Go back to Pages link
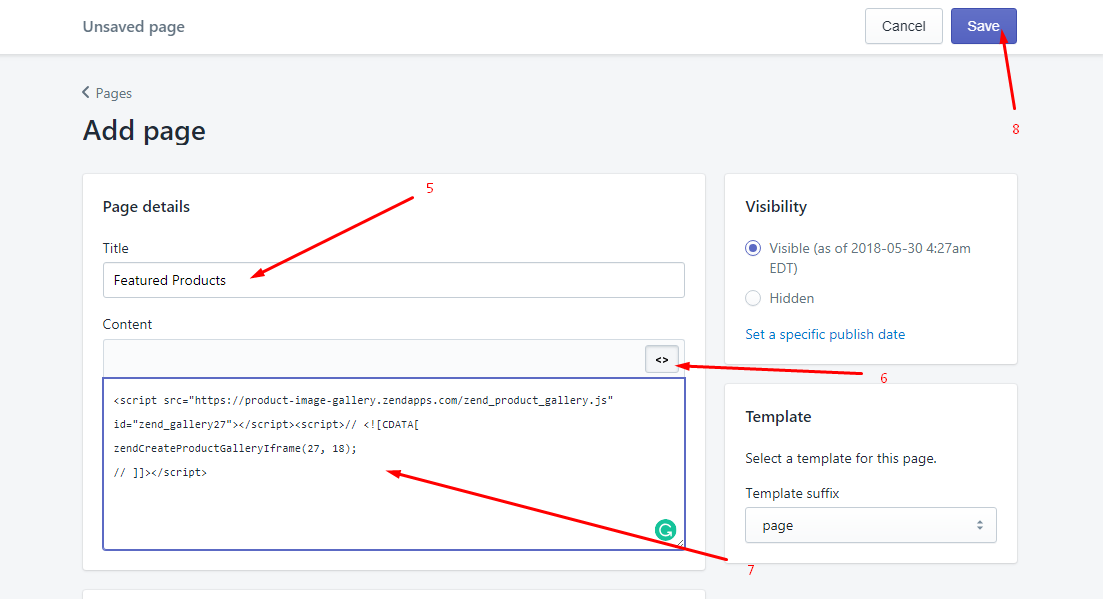The height and width of the screenshot is (599, 1103). pos(107,93)
